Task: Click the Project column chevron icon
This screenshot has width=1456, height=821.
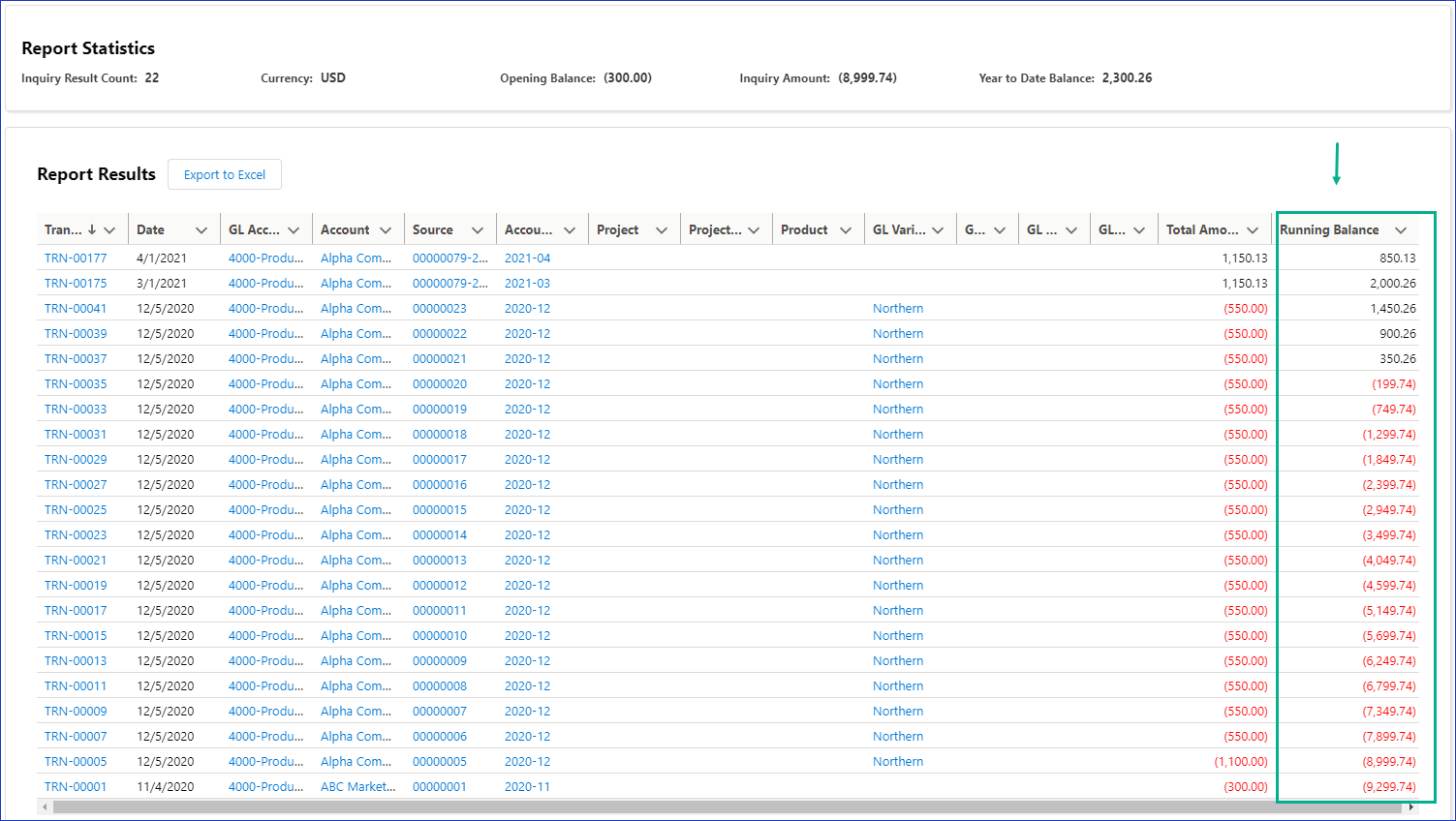Action: [x=662, y=230]
